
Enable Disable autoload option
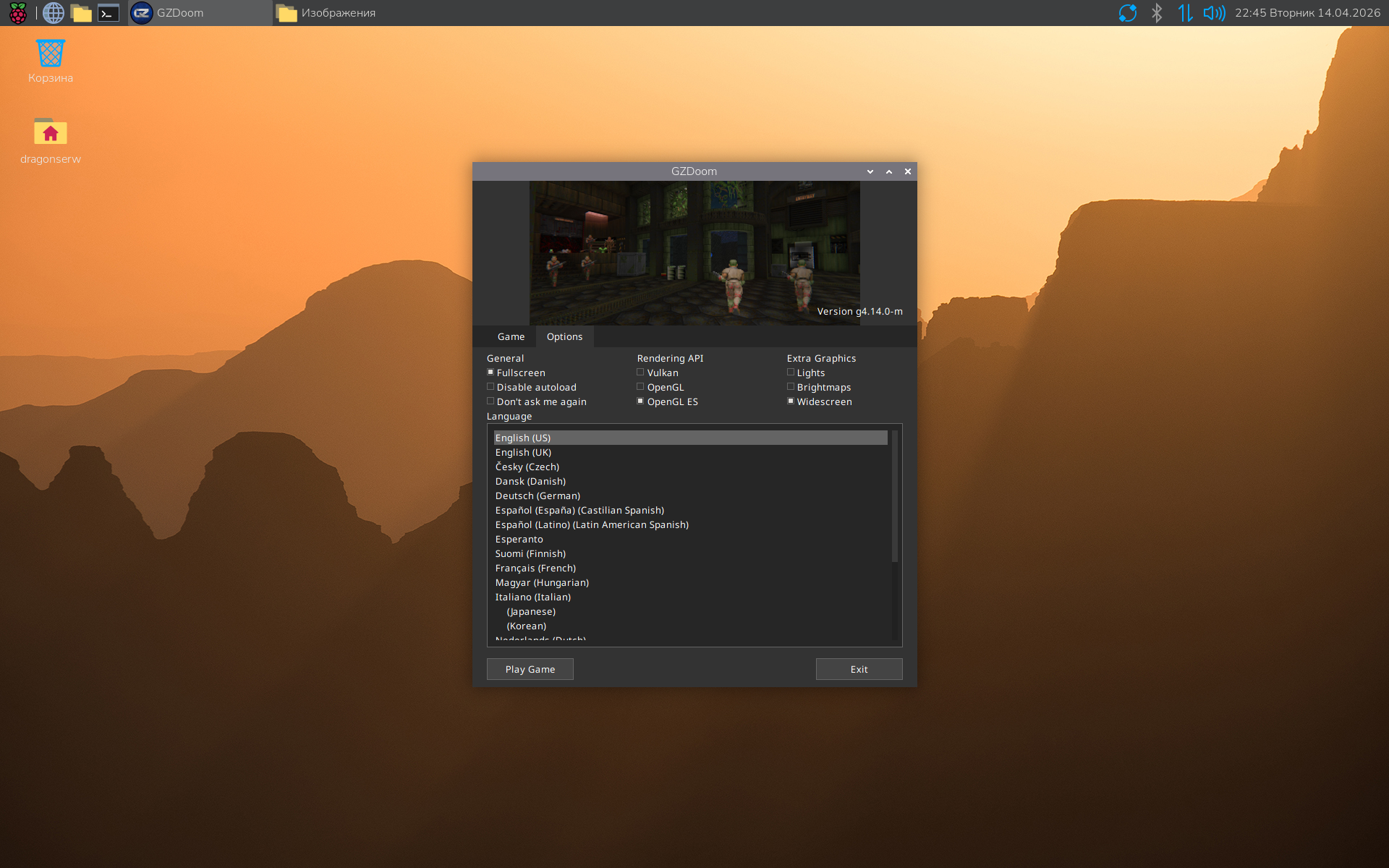tap(490, 387)
